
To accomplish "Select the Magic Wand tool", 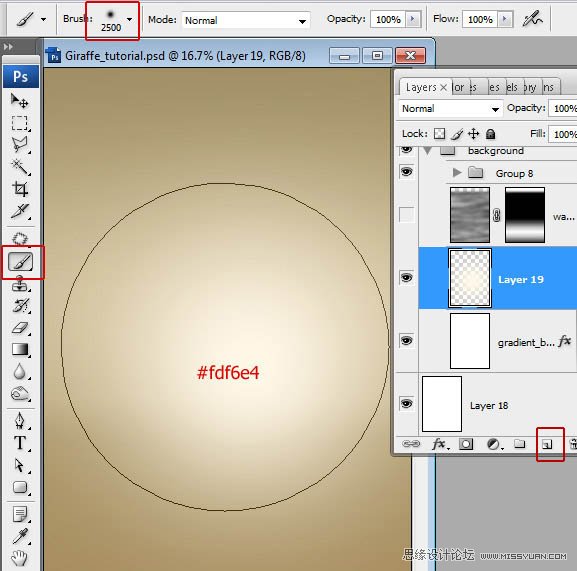I will tap(20, 167).
